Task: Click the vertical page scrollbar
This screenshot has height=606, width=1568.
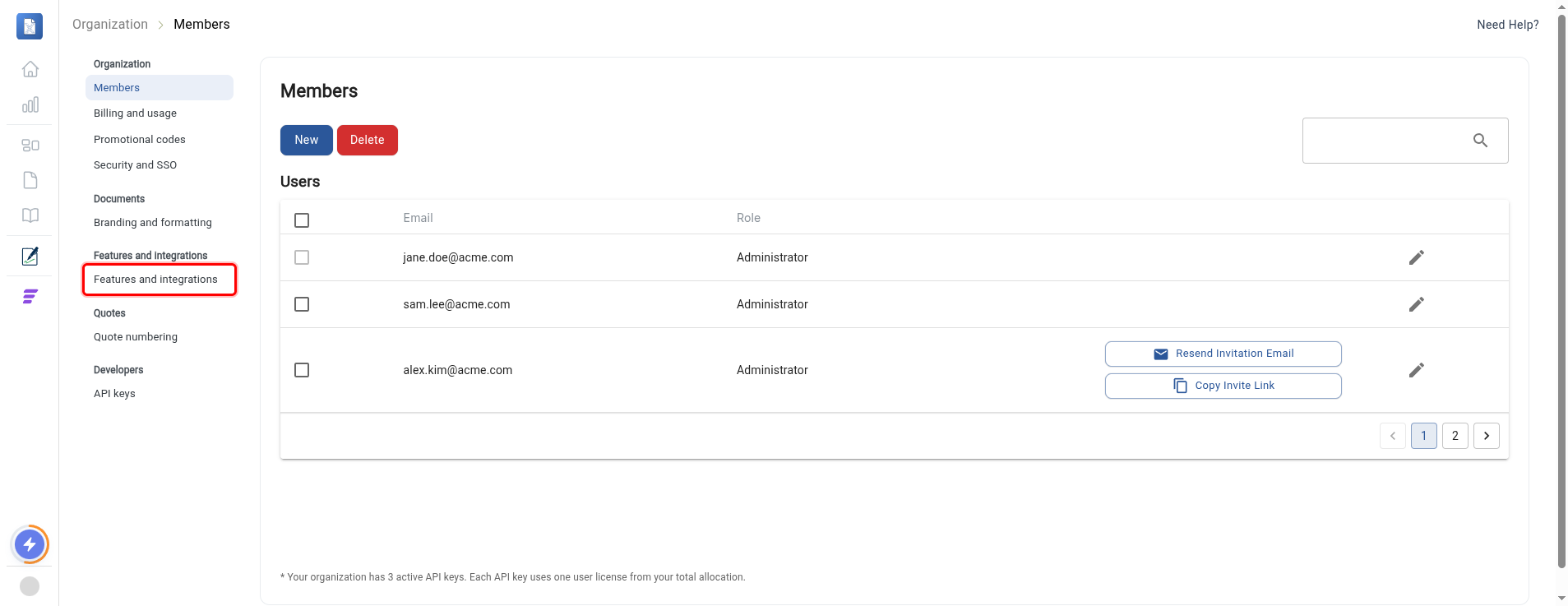Action: click(1561, 289)
